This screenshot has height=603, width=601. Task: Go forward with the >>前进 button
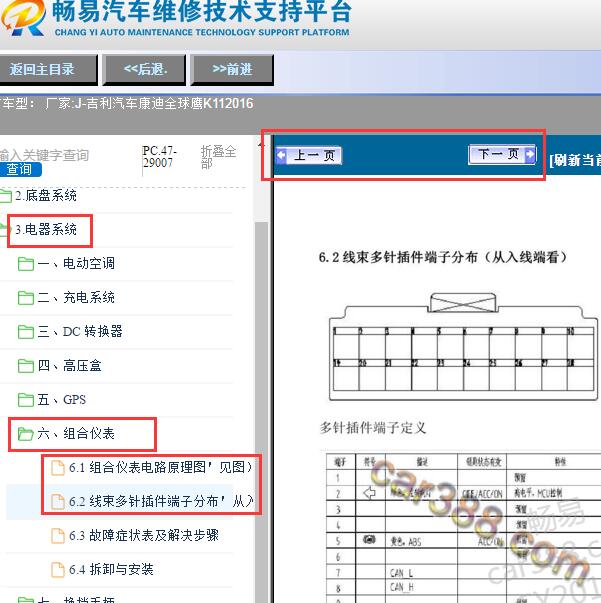coord(232,70)
